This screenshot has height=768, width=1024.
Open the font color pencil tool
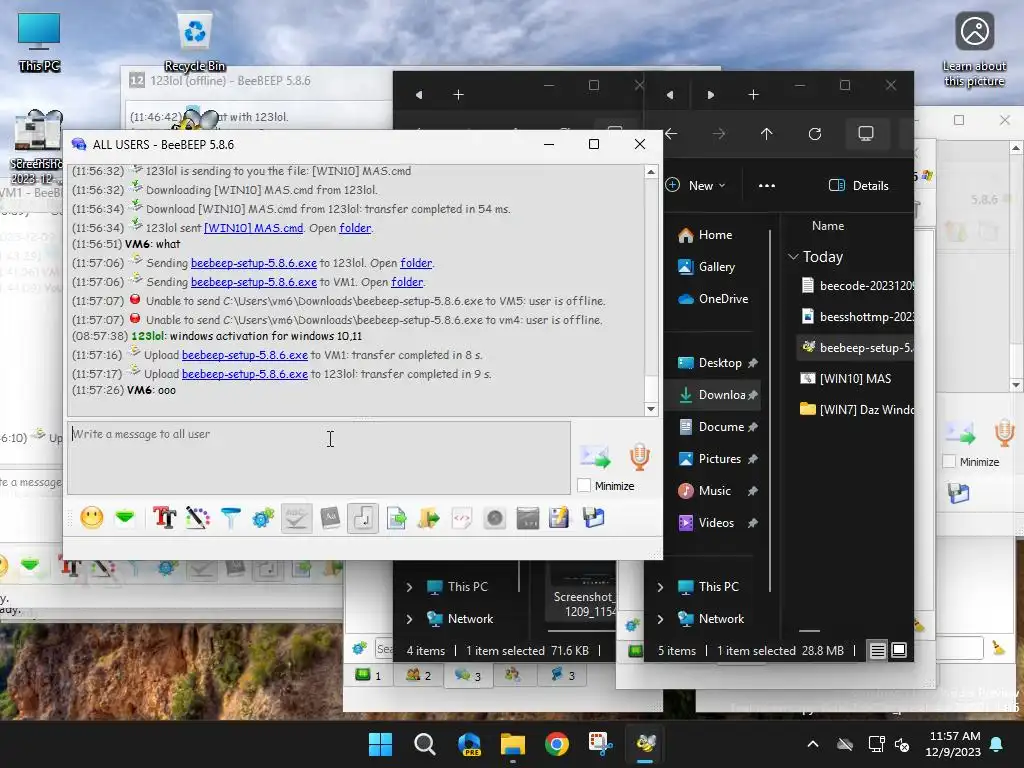(197, 518)
